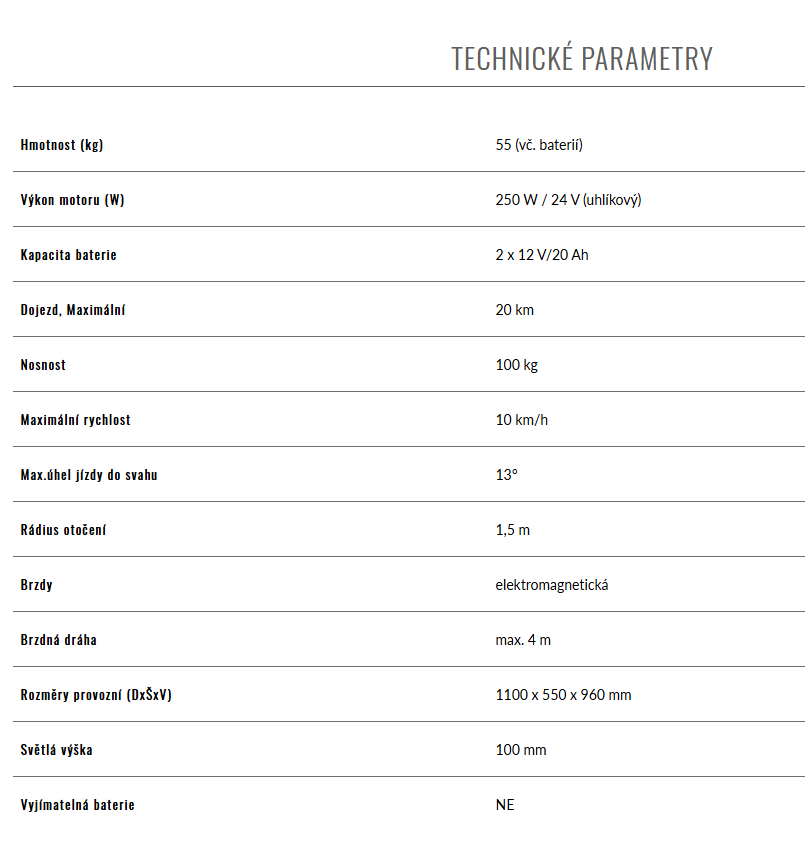Click the TECHNICKÉ PARAMETRY heading
This screenshot has width=805, height=858.
click(582, 59)
